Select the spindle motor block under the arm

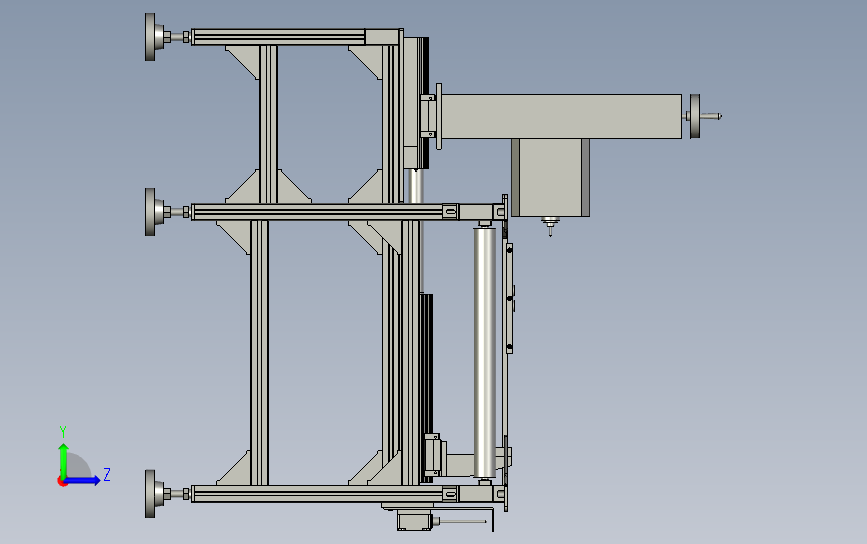[x=550, y=177]
